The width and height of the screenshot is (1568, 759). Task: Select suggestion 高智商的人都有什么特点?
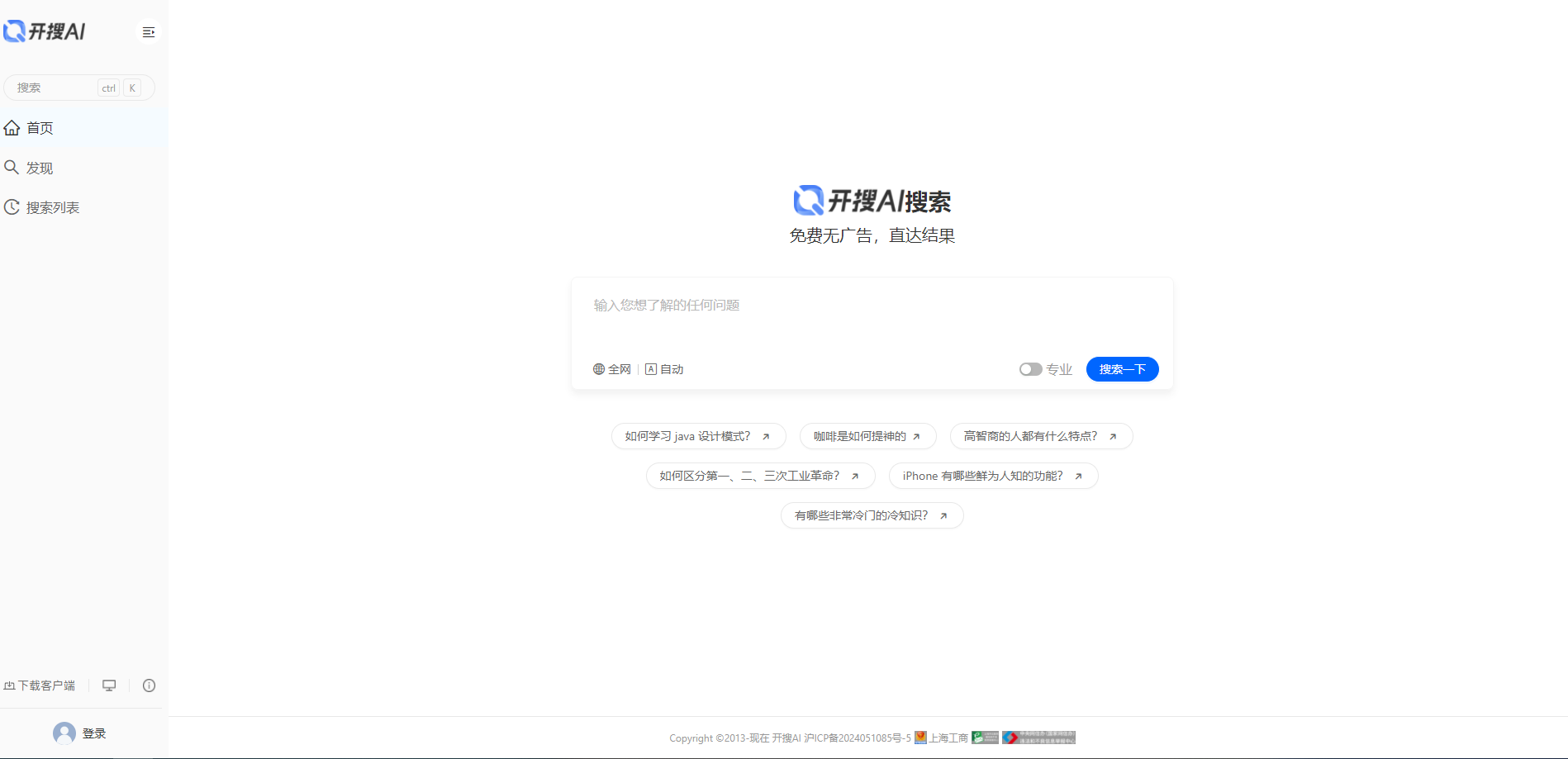click(1042, 436)
